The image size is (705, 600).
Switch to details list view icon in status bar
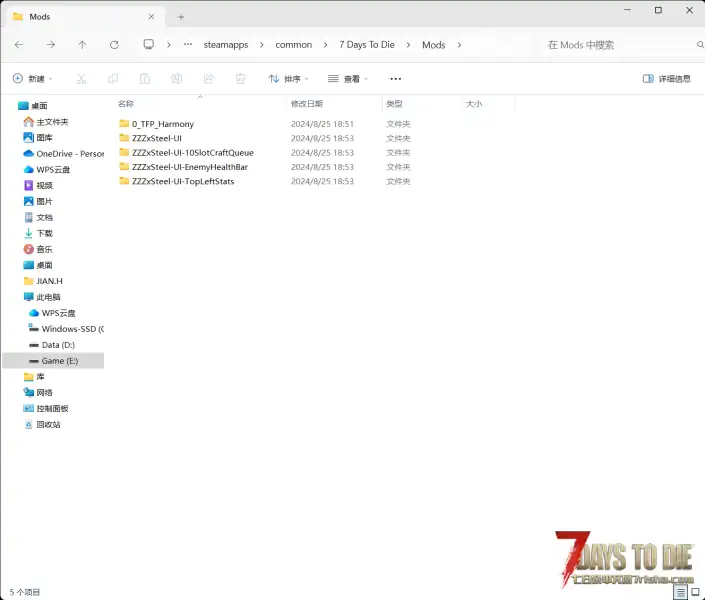(x=681, y=592)
